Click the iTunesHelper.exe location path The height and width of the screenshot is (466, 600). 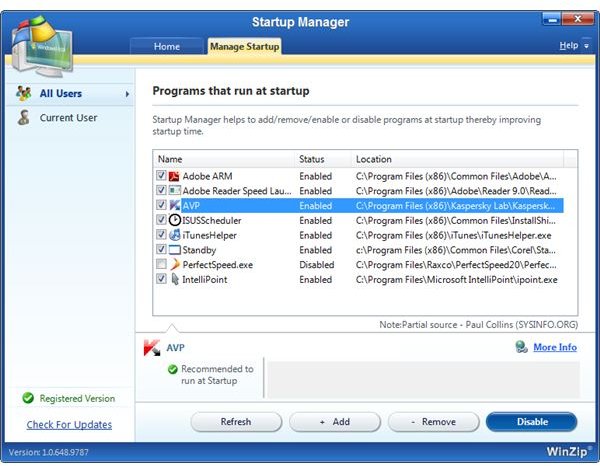(454, 235)
